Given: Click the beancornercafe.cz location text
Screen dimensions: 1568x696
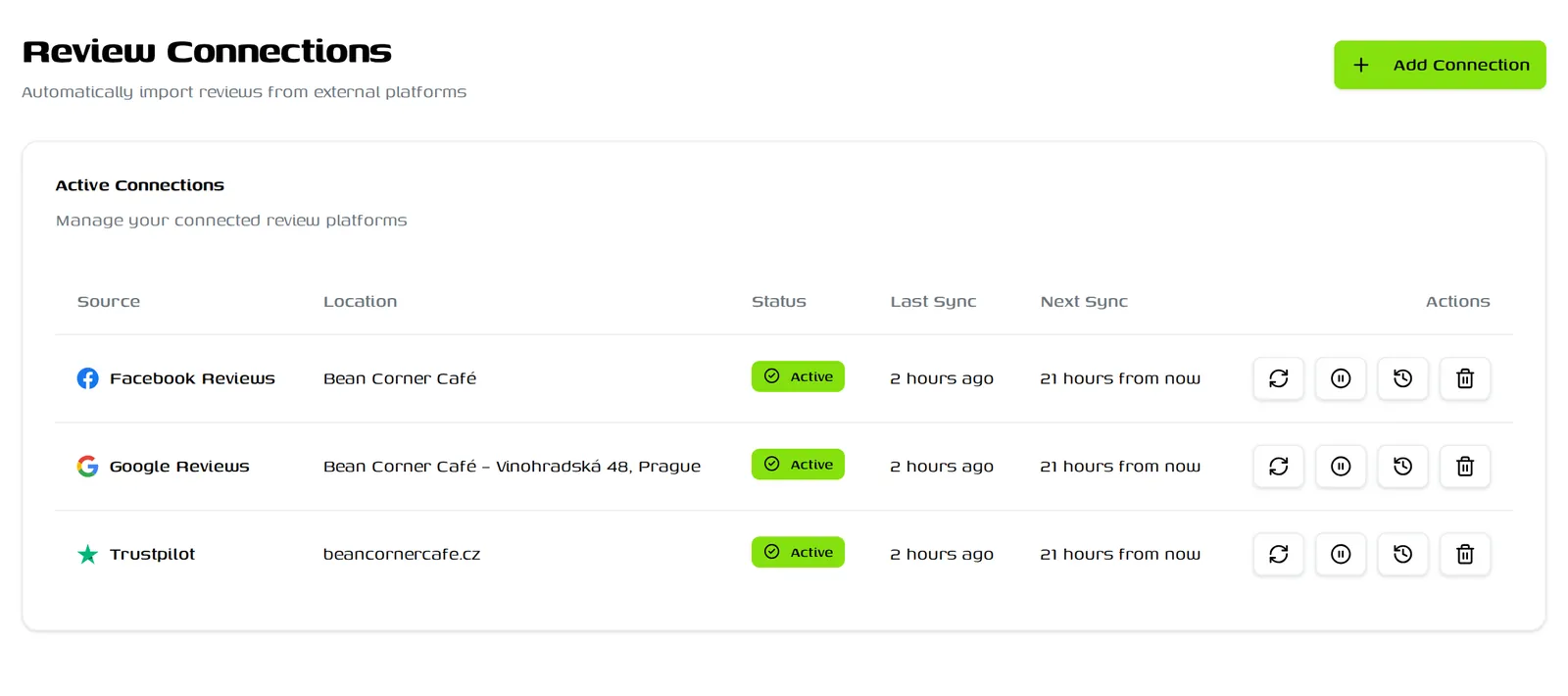Looking at the screenshot, I should tap(402, 554).
